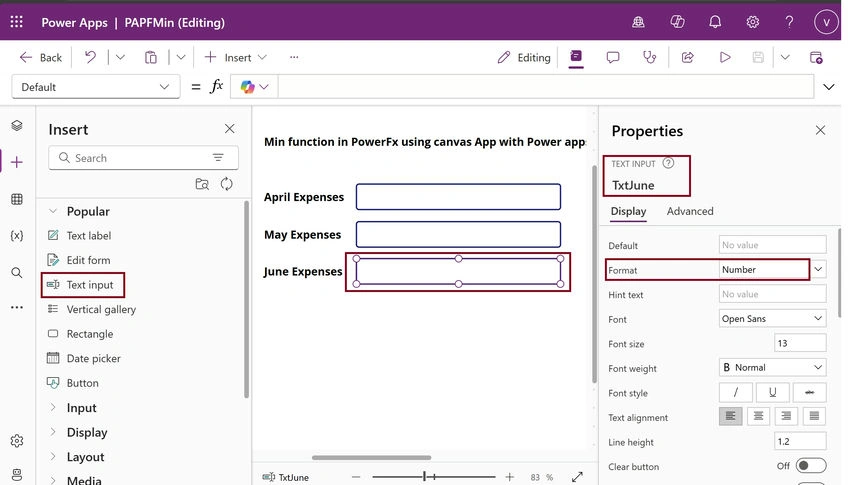
Task: Open the Paste options dropdown arrow
Action: point(181,57)
